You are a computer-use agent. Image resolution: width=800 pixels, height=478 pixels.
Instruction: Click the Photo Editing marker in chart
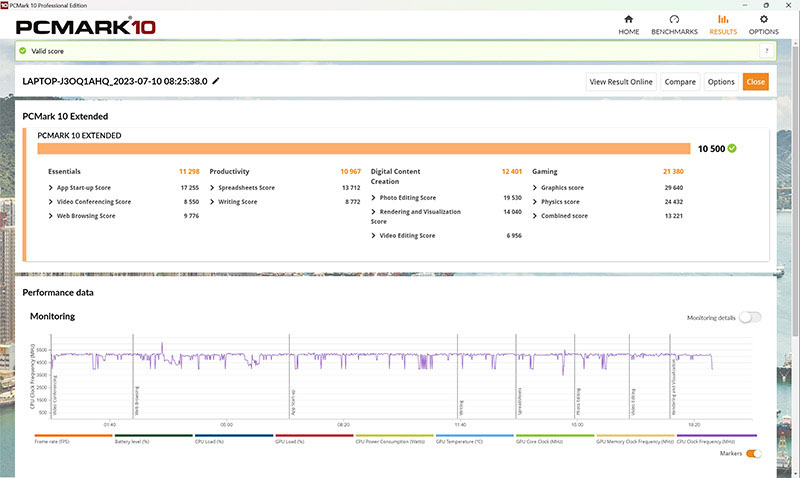coord(579,401)
